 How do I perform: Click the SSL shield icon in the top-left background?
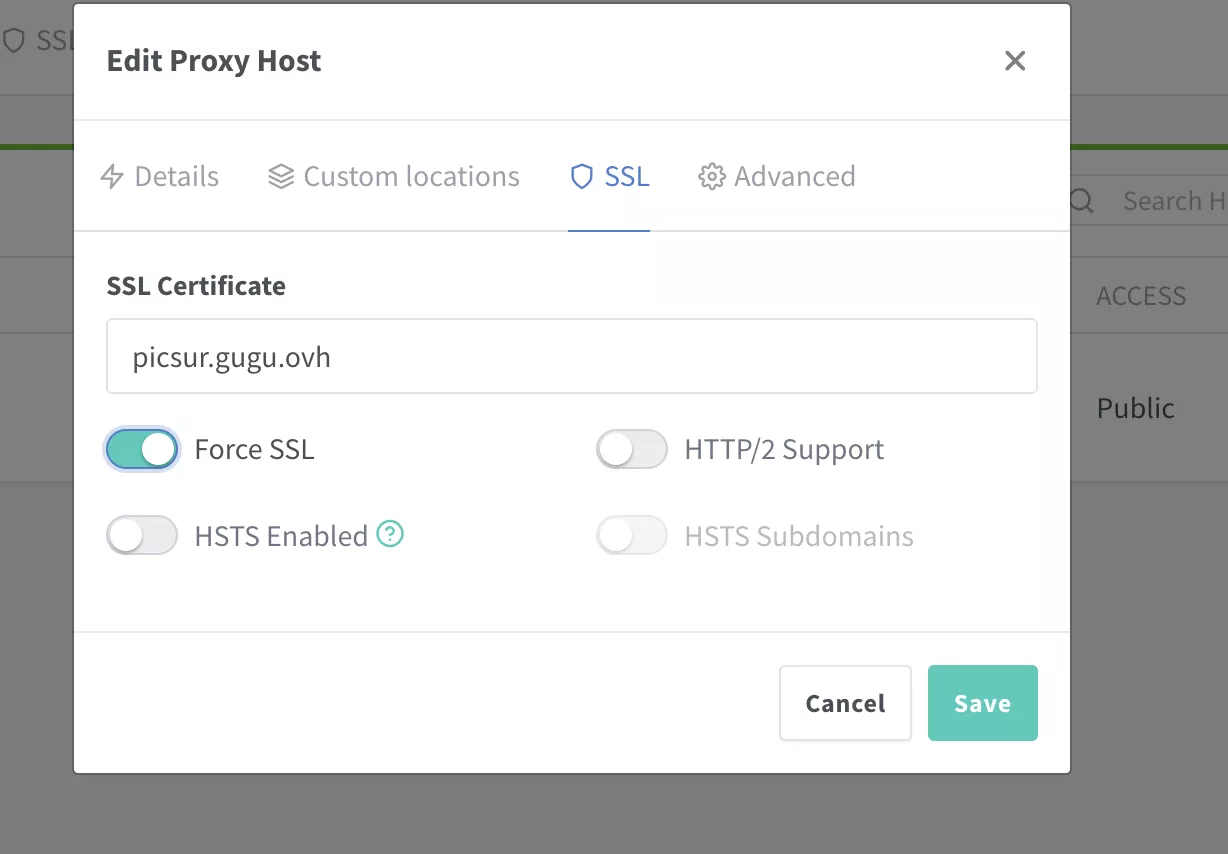click(14, 40)
